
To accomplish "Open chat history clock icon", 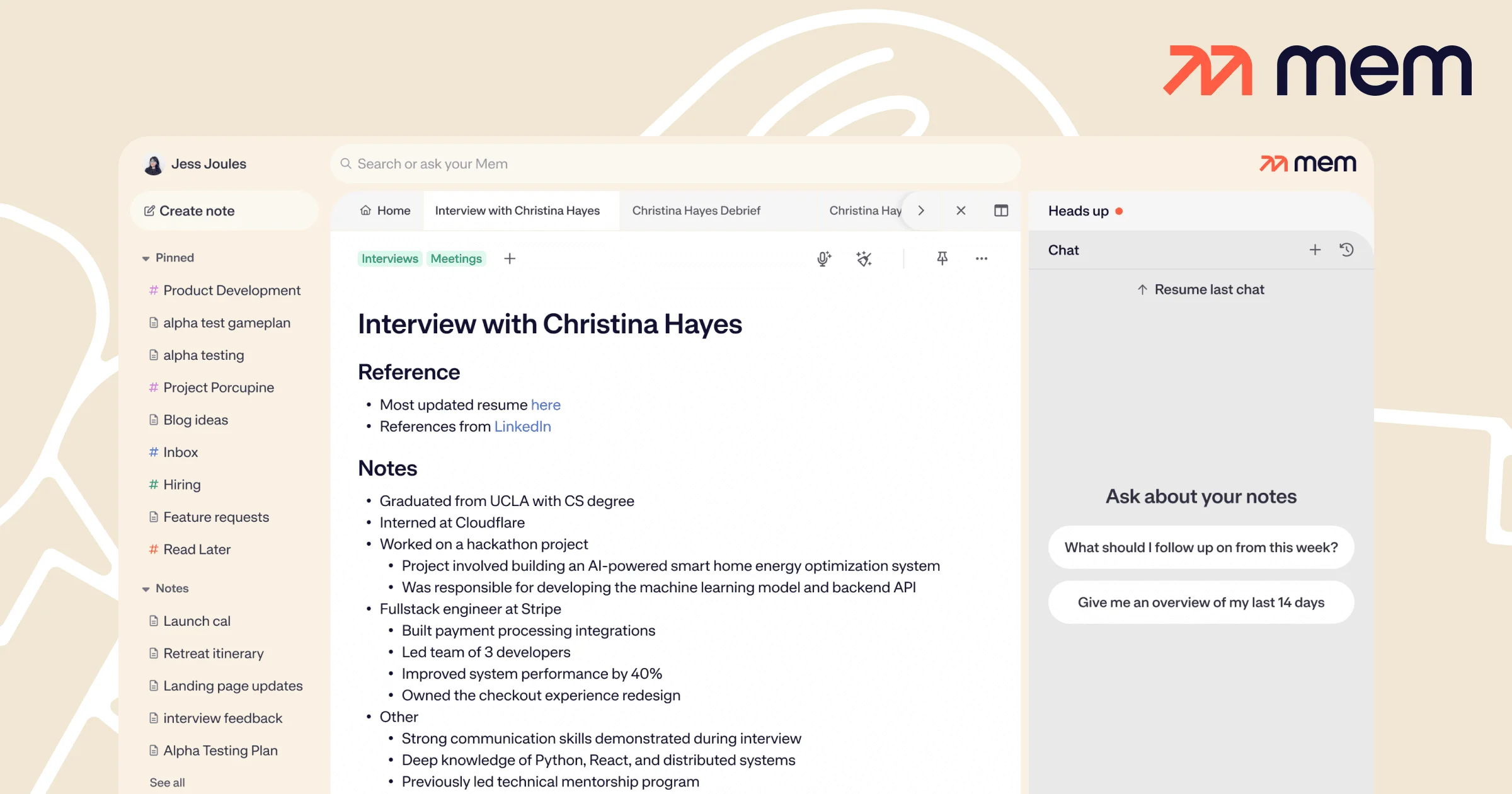I will tap(1346, 250).
